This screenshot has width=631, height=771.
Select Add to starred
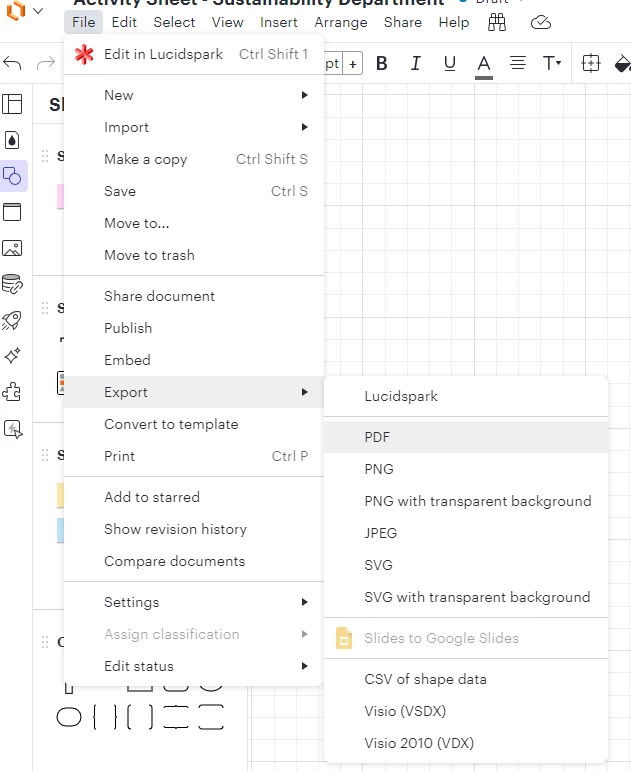pos(194,497)
